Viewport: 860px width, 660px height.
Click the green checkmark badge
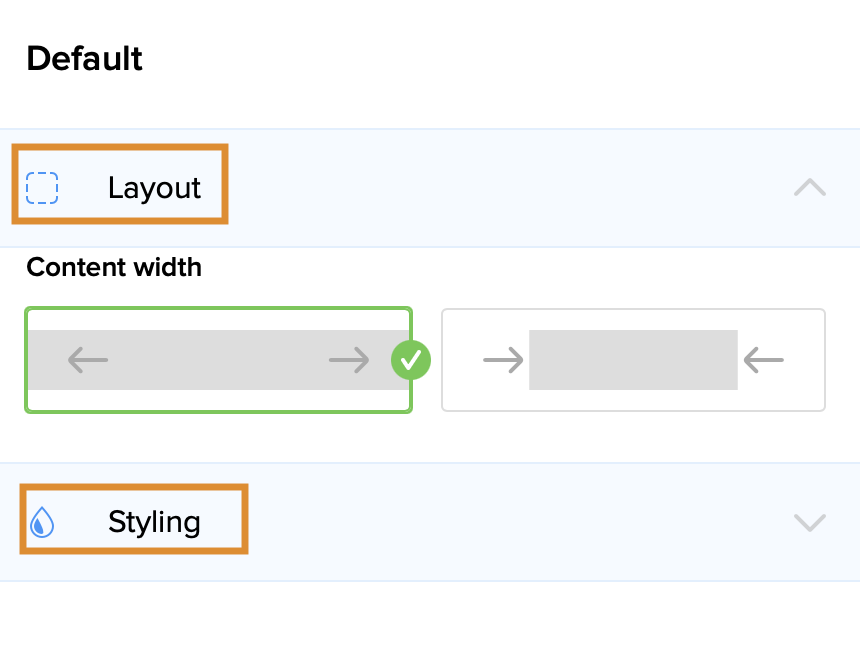410,360
